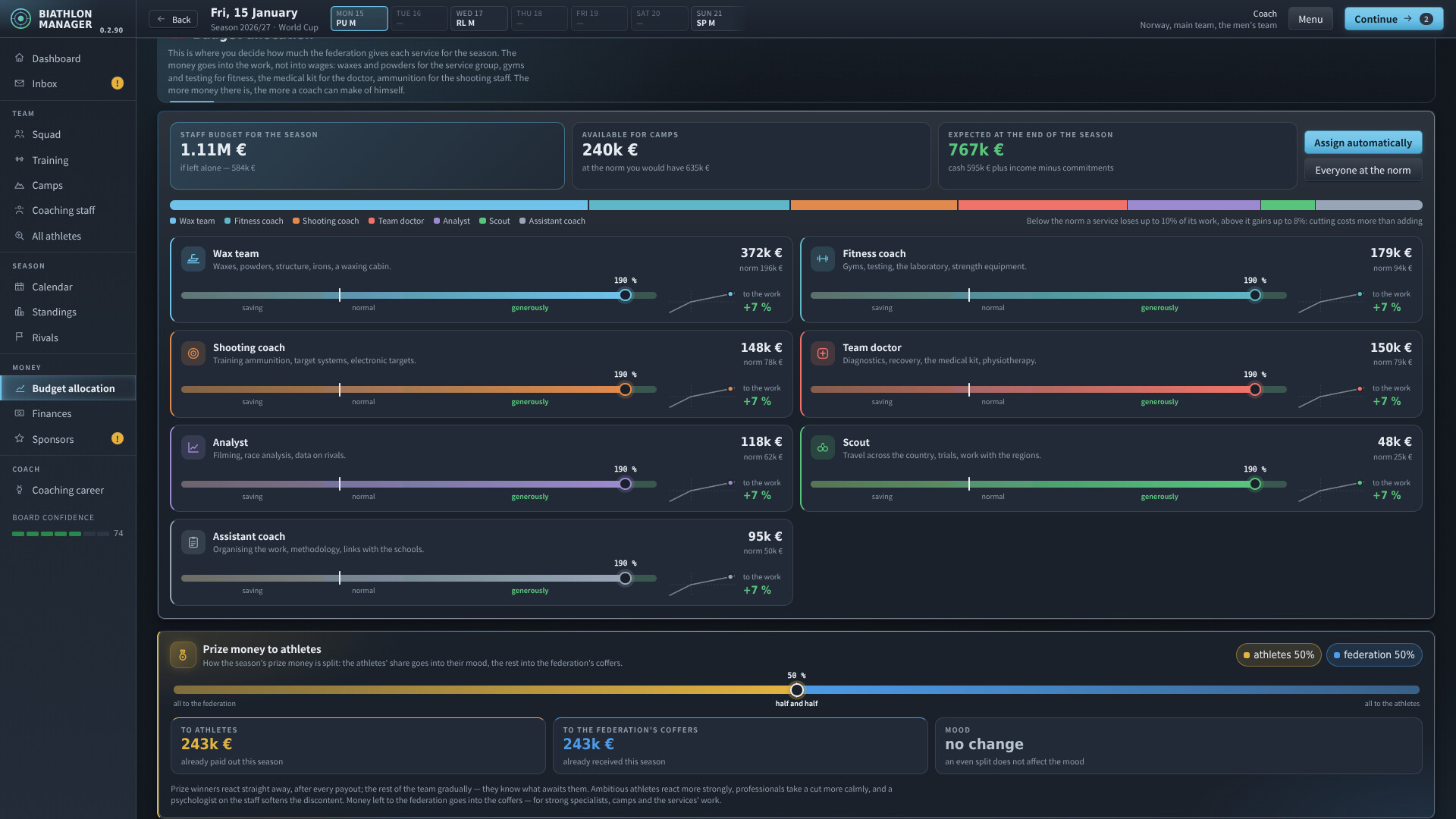Click Everyone at the norm button
This screenshot has width=1456, height=819.
1363,170
